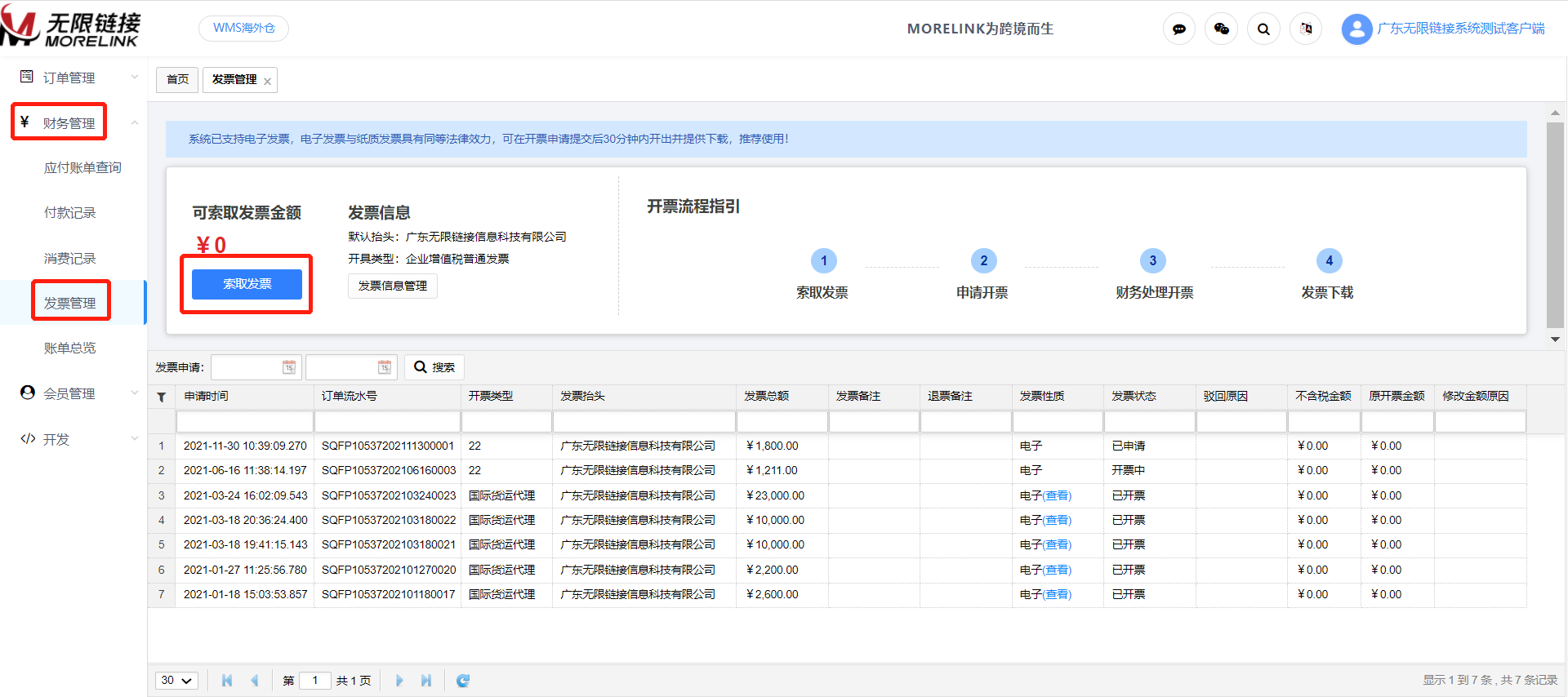
Task: Sort by 发票总额 column header
Action: click(782, 397)
